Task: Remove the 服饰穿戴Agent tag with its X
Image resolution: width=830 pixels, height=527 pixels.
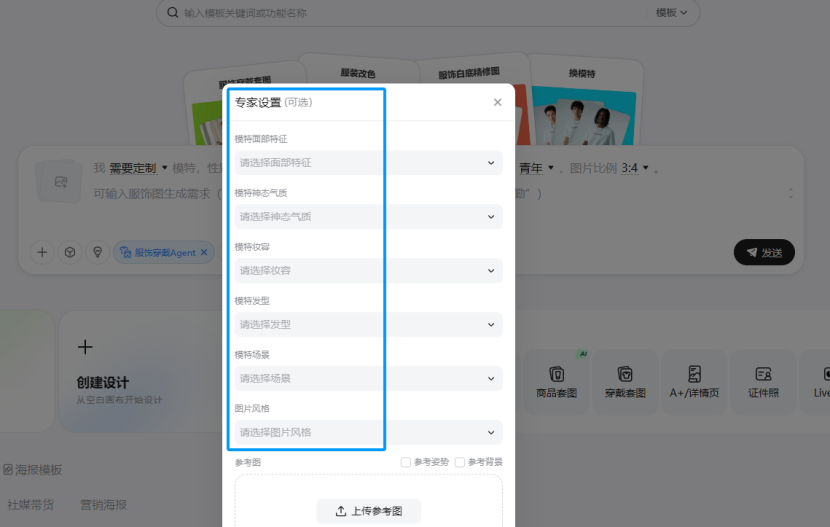Action: (204, 253)
